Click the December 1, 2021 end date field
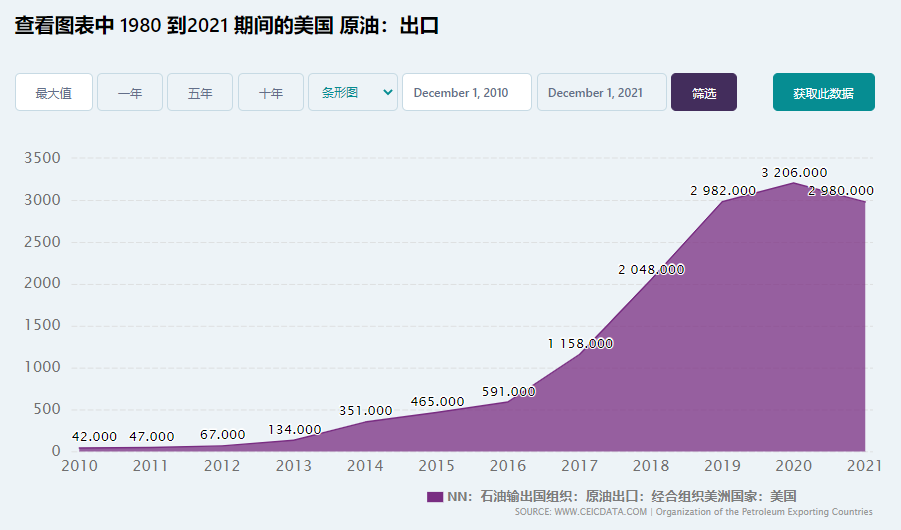The image size is (901, 530). click(x=602, y=92)
